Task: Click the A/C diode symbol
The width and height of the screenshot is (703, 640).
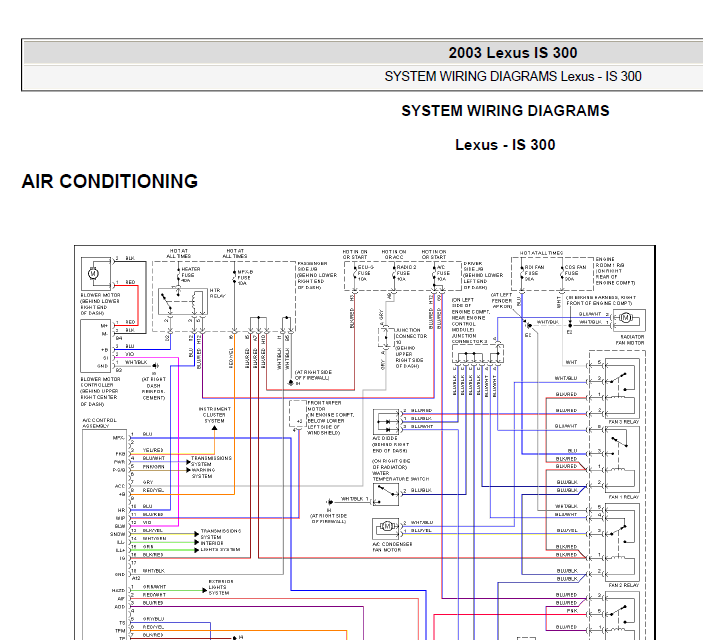Action: click(x=386, y=422)
